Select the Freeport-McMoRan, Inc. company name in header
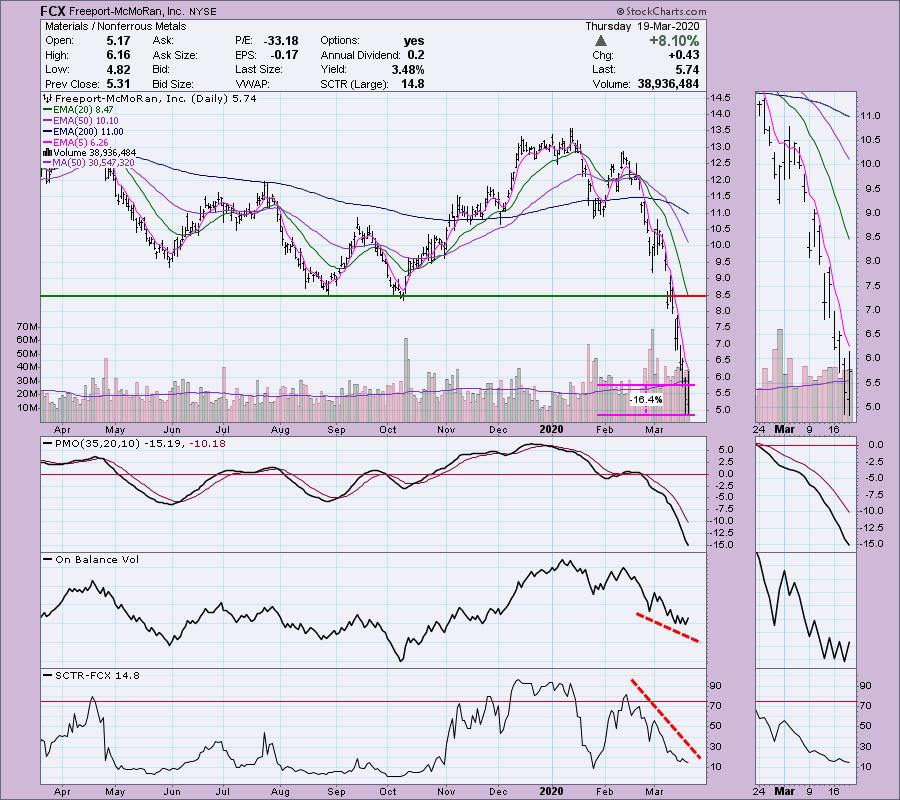Screen dimensions: 900x800 [x=126, y=11]
